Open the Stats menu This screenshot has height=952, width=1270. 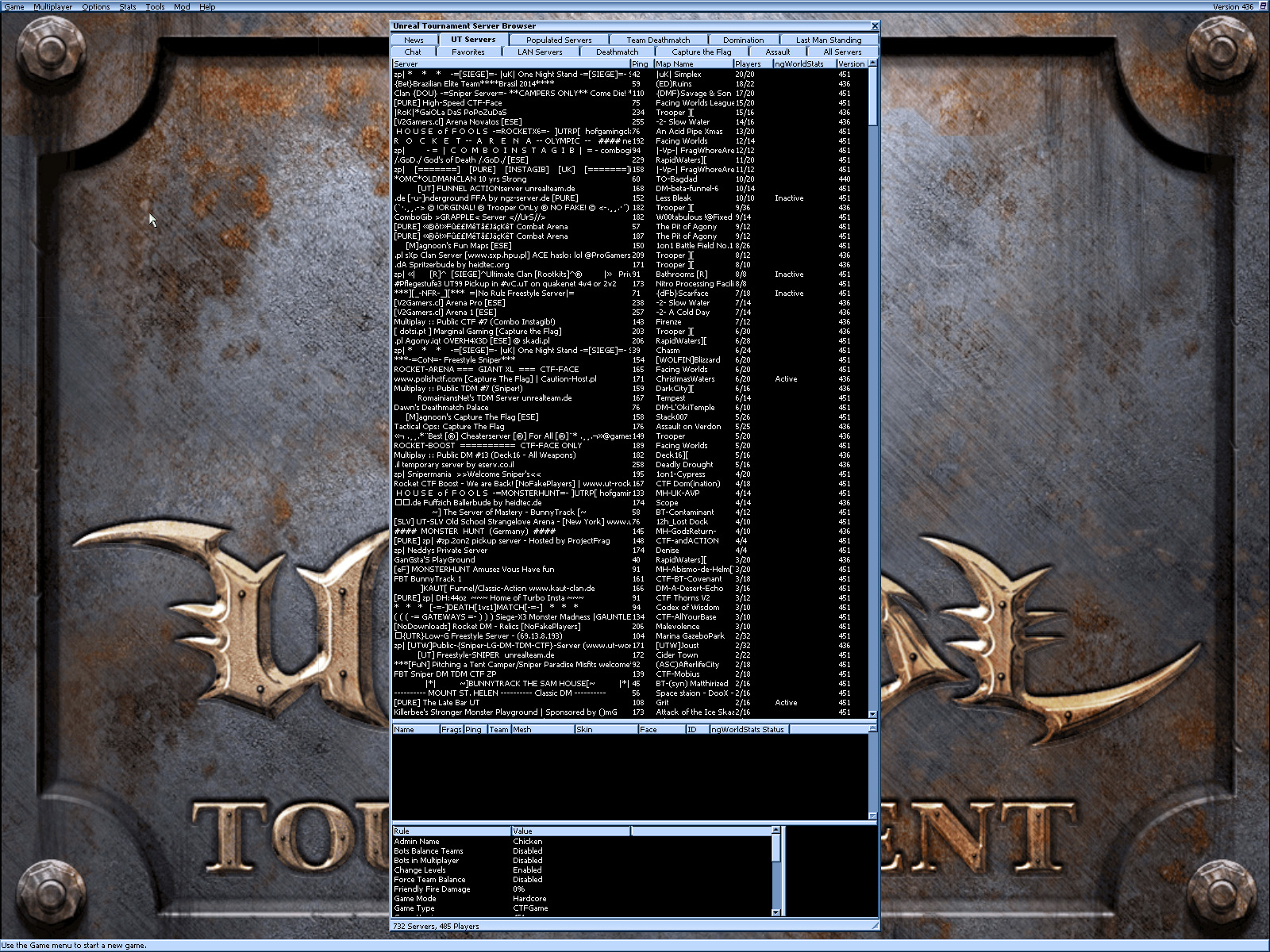point(128,6)
